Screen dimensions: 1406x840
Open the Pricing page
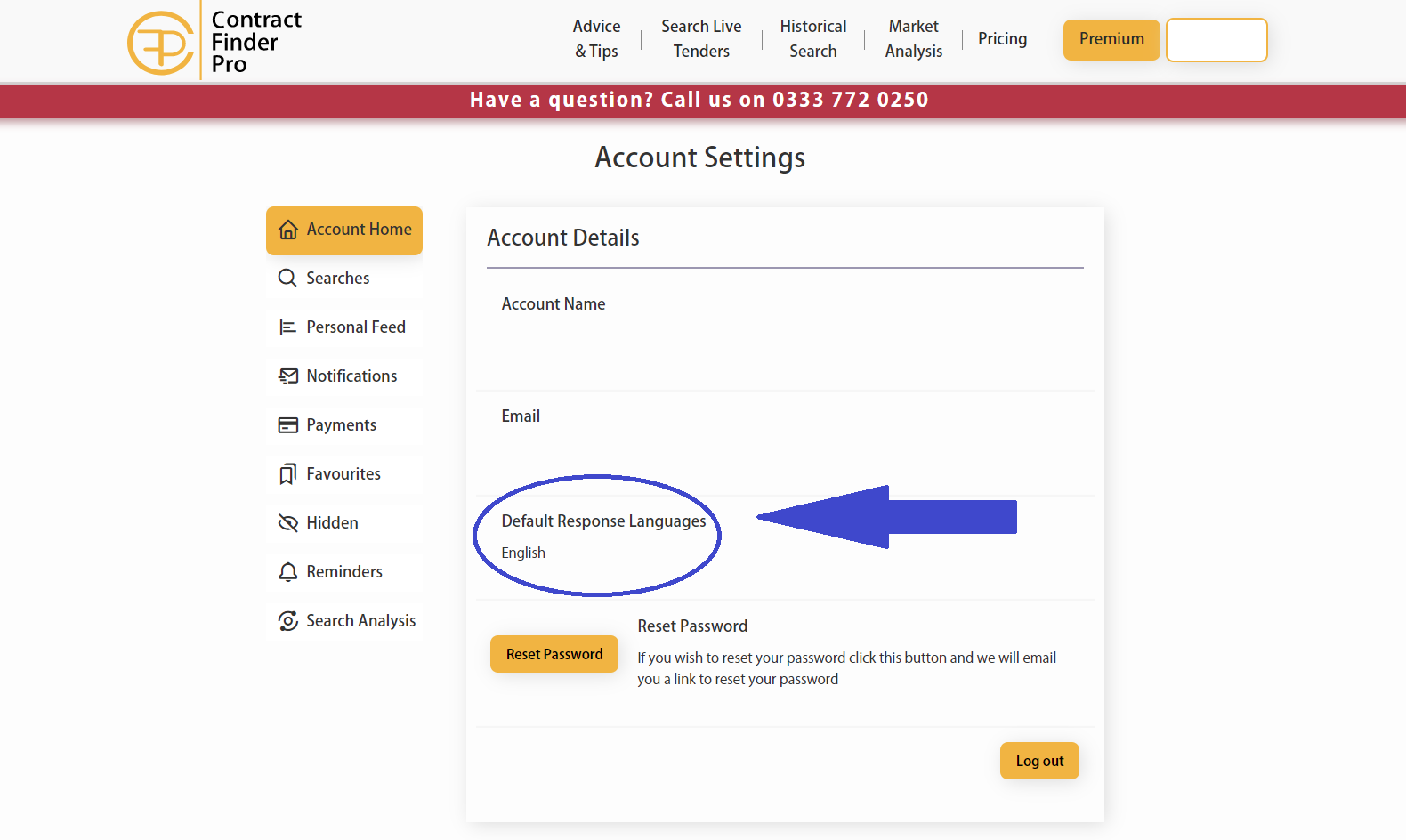1002,39
